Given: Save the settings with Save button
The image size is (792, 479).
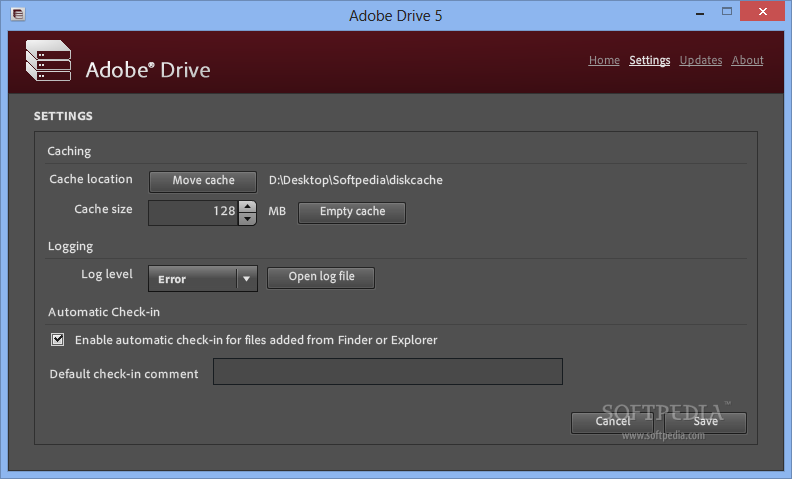Looking at the screenshot, I should coord(706,422).
